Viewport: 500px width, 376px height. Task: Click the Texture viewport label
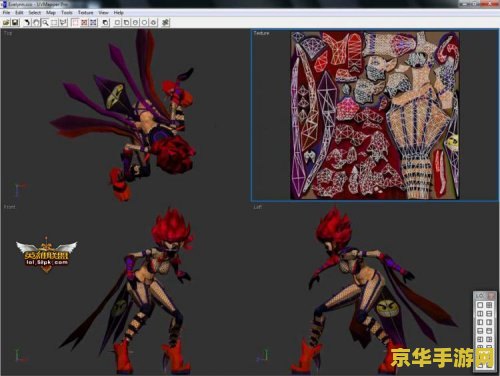click(x=261, y=33)
